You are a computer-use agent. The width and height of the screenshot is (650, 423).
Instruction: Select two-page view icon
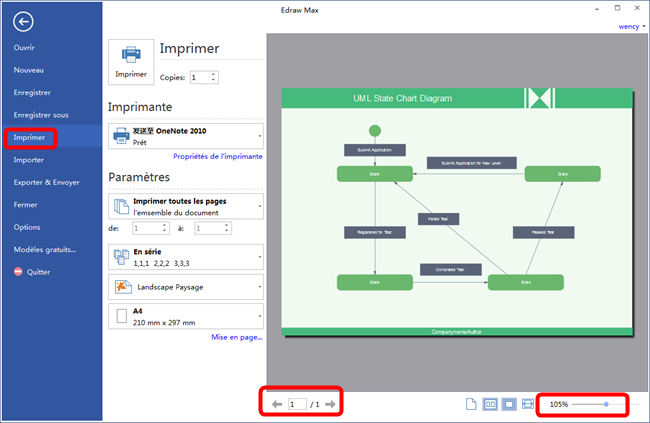click(x=490, y=404)
